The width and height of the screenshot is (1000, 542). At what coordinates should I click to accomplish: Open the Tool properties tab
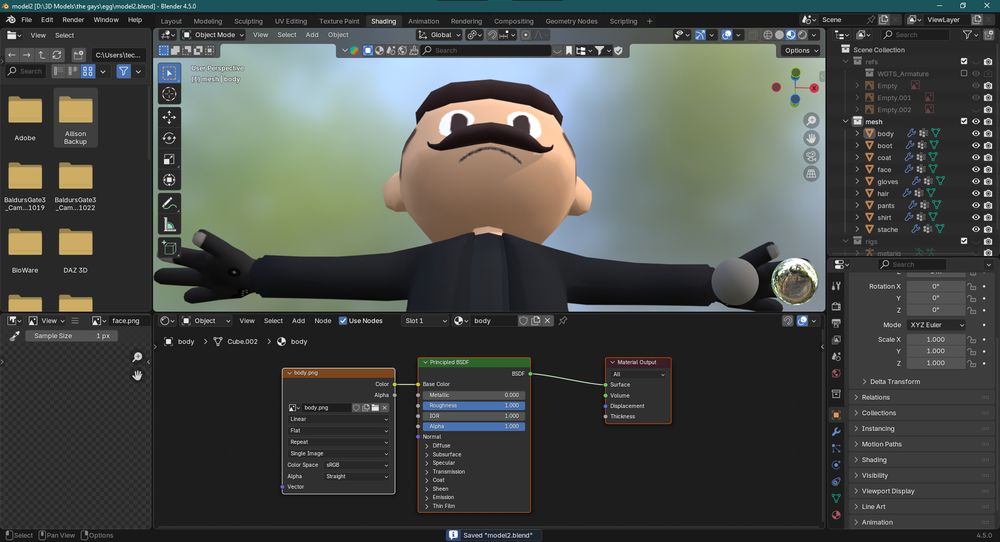pos(836,286)
